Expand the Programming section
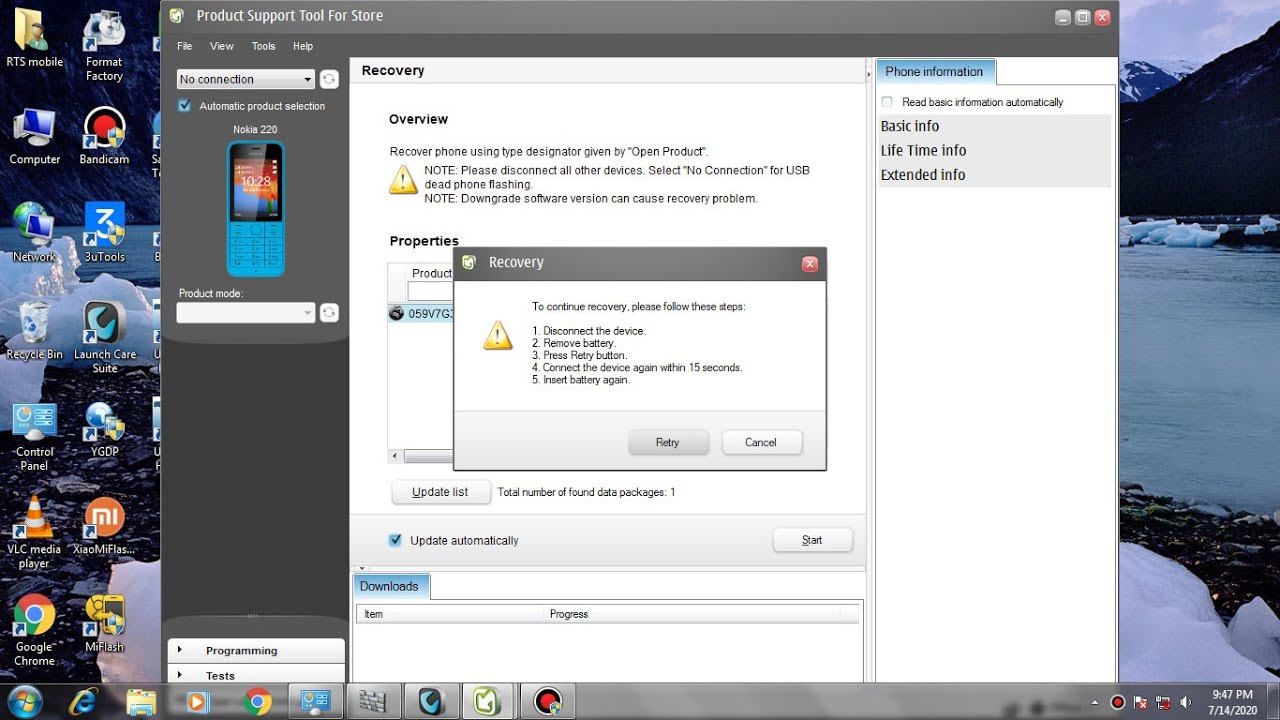Screen dimensions: 1280x720 (x=256, y=650)
